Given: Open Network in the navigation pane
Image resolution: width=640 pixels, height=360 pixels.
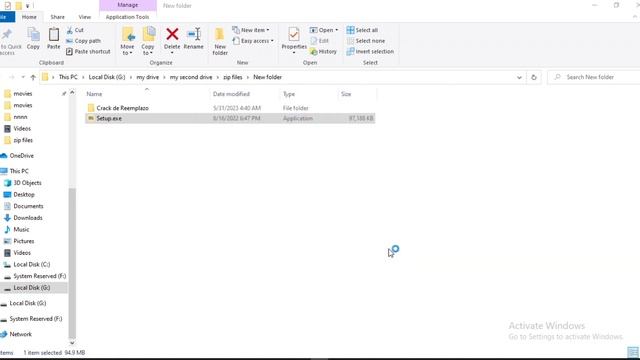Looking at the screenshot, I should click(x=20, y=334).
